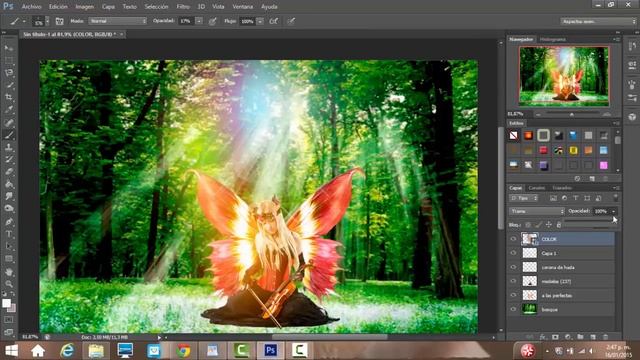Open the layer style fx menu
640x360 pixels.
tap(542, 337)
